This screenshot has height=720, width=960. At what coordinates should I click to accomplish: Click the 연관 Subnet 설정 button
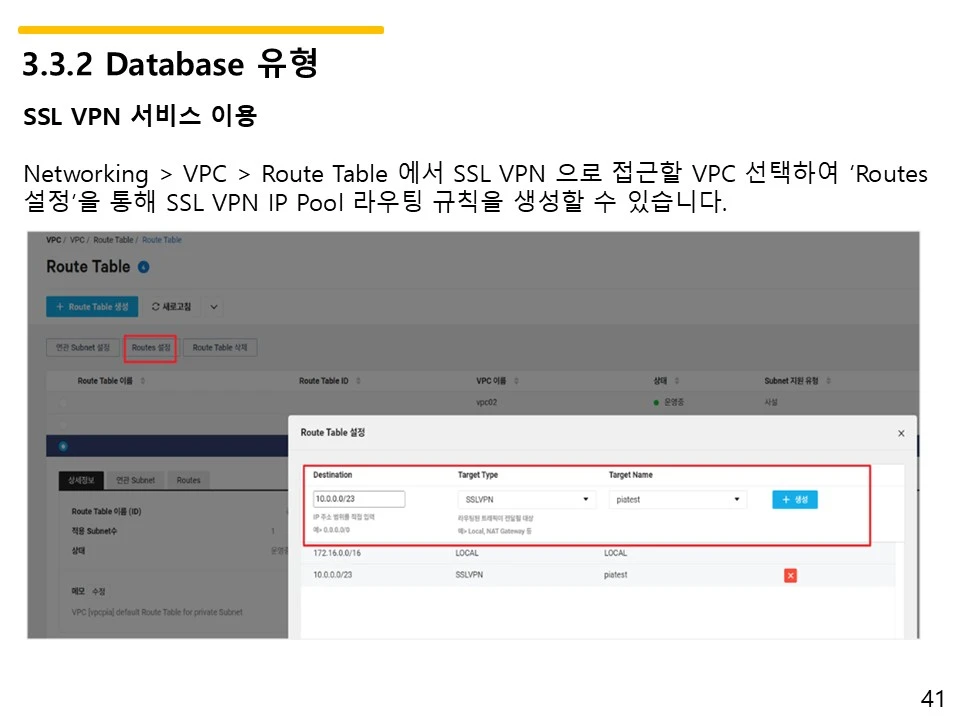[x=83, y=348]
